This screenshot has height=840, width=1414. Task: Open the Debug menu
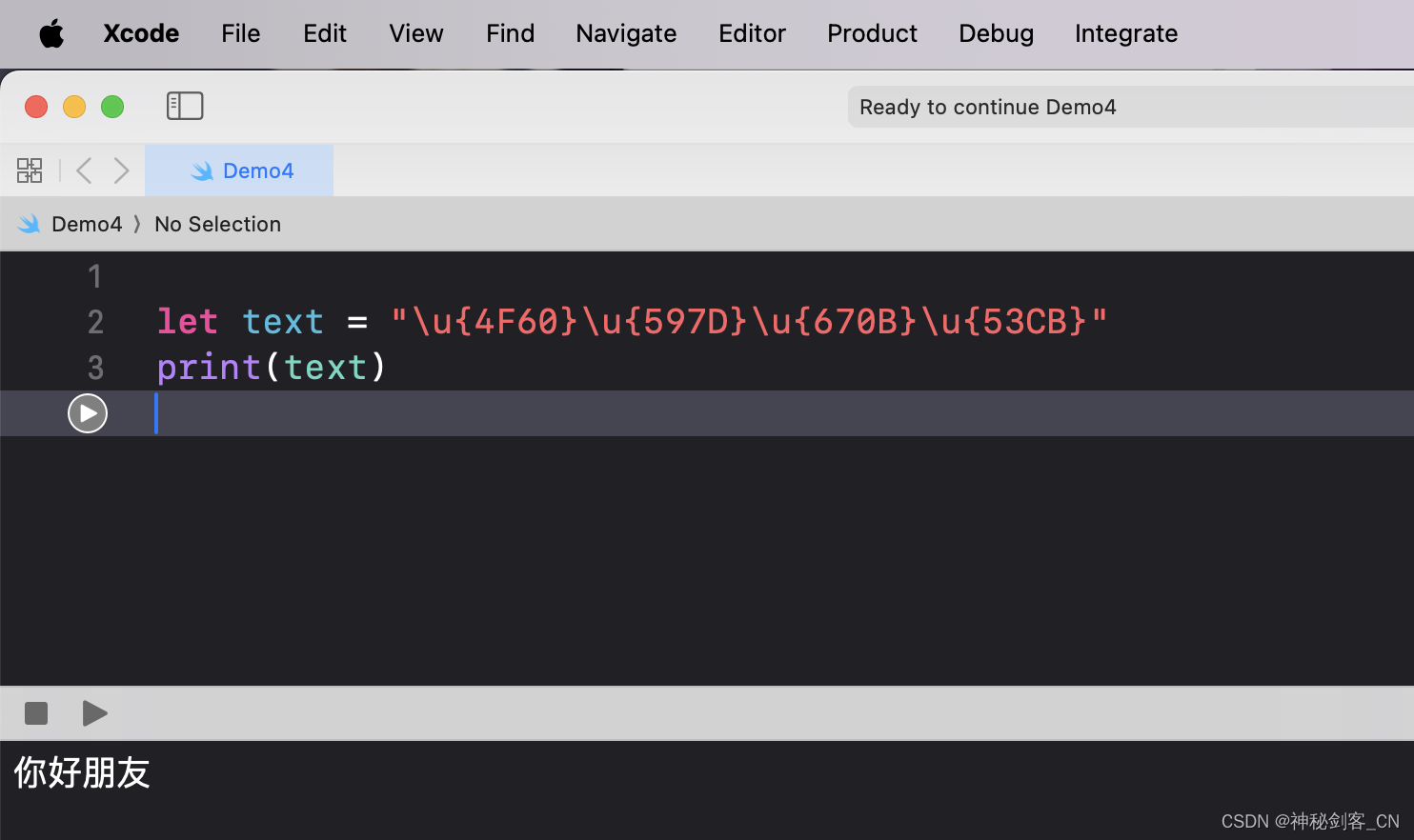point(996,33)
